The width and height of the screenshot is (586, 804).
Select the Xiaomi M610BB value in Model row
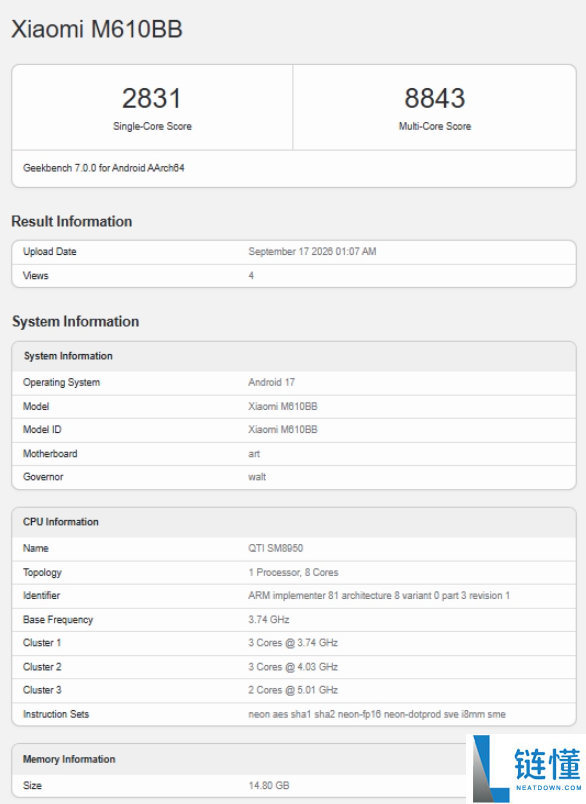(282, 407)
